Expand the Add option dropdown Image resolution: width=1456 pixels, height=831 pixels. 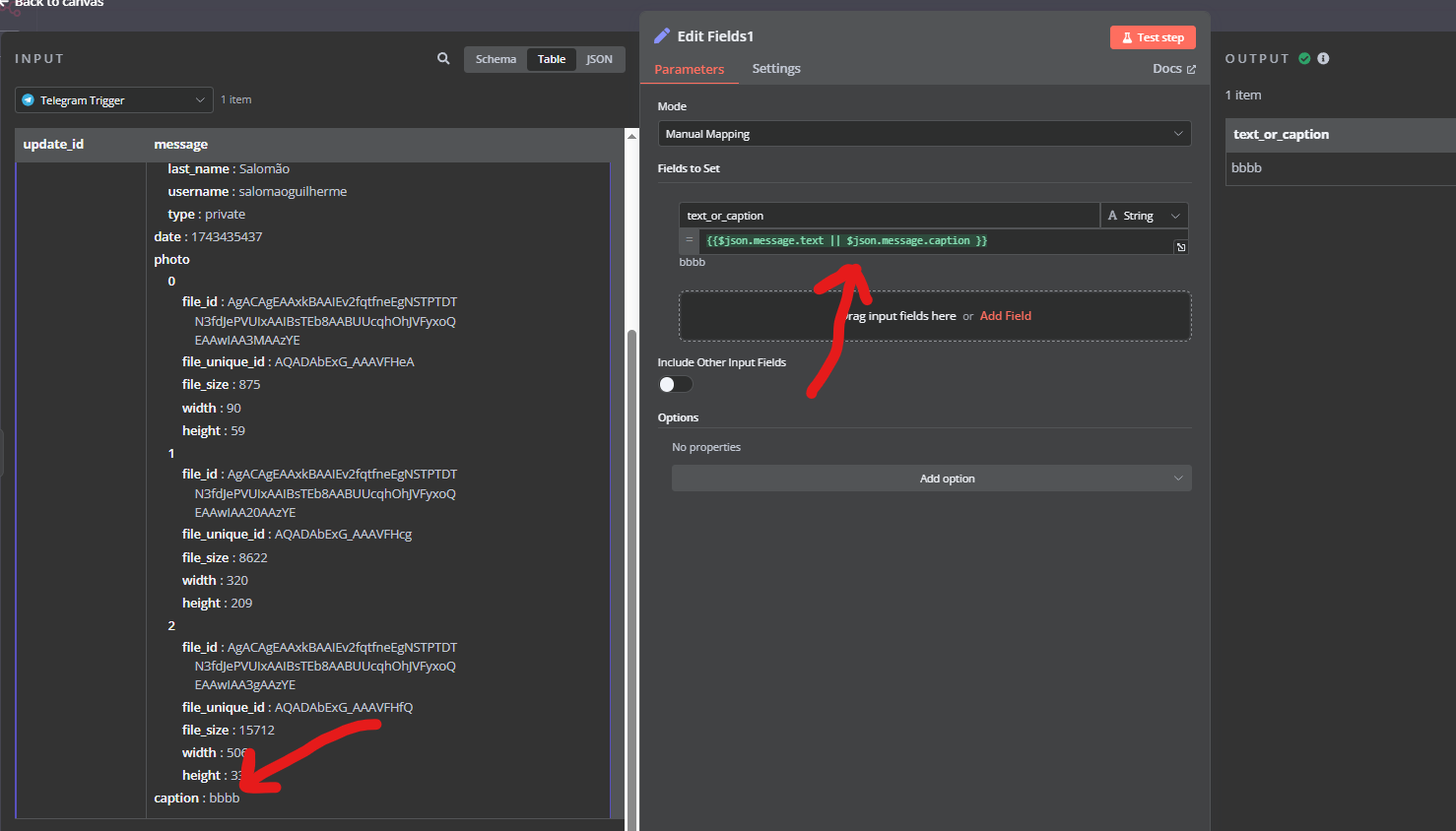click(931, 479)
